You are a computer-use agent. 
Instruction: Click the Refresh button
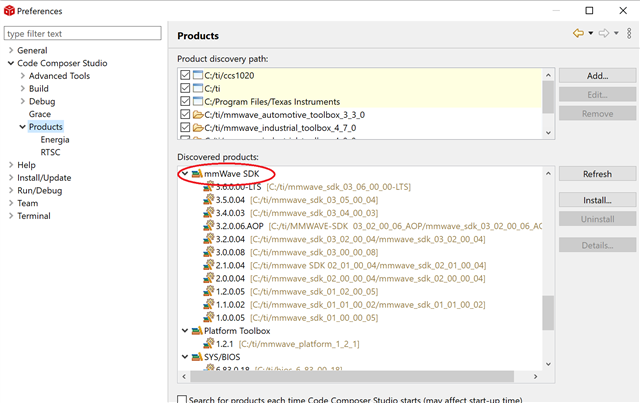click(x=598, y=174)
